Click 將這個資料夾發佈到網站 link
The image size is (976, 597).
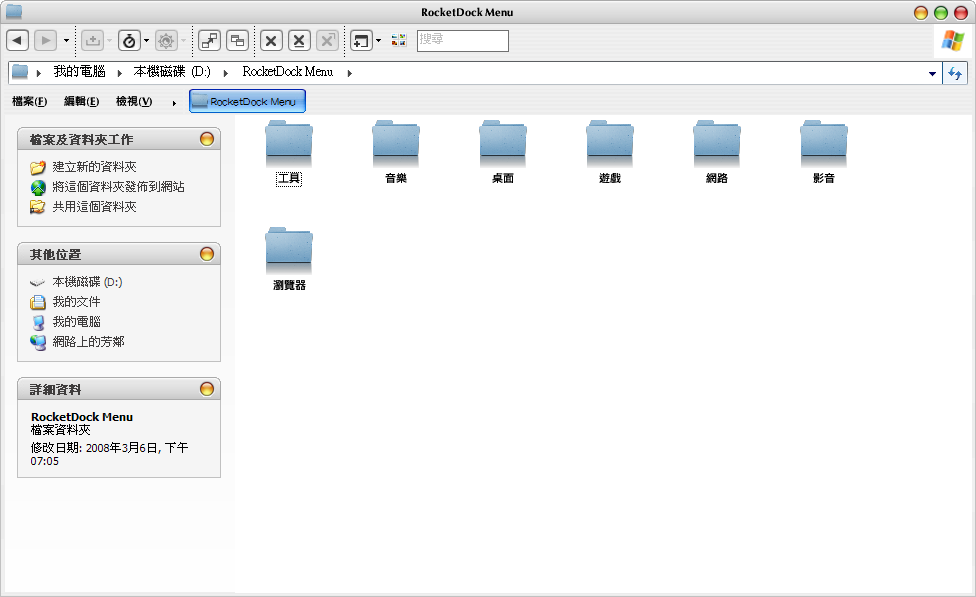point(118,187)
